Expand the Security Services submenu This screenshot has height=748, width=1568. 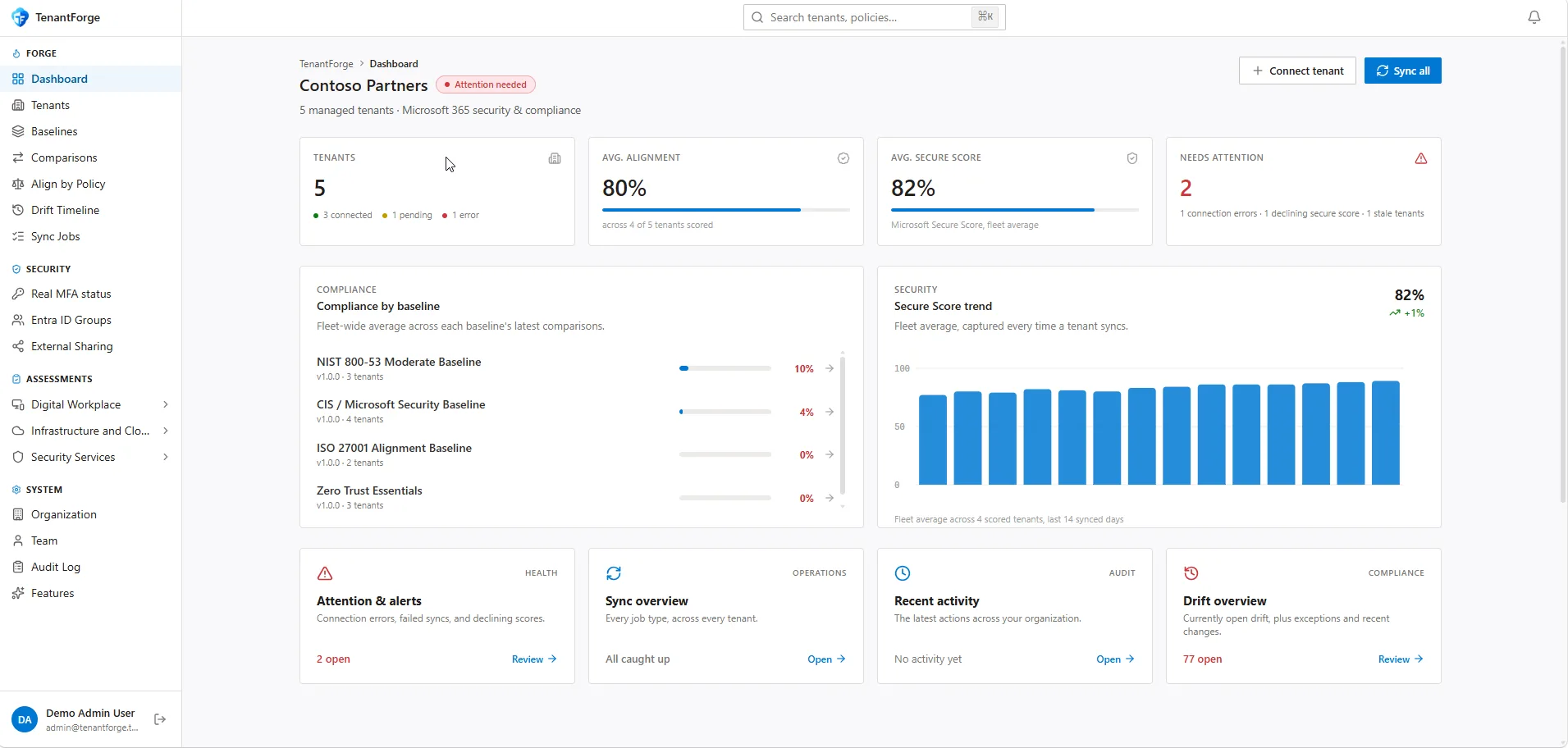coord(166,457)
